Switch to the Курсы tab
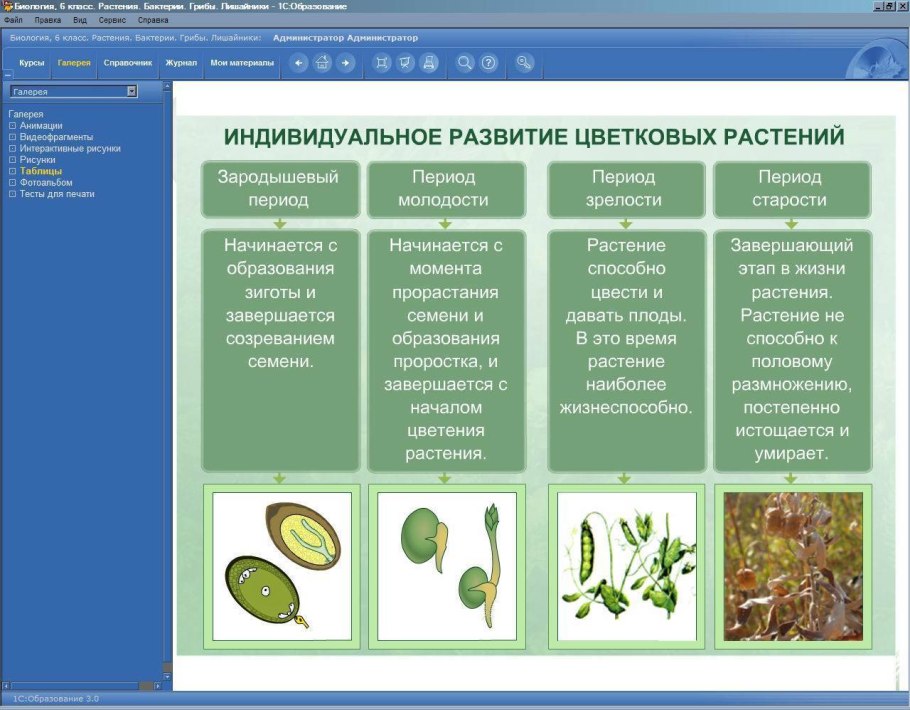This screenshot has height=710, width=910. click(x=33, y=61)
